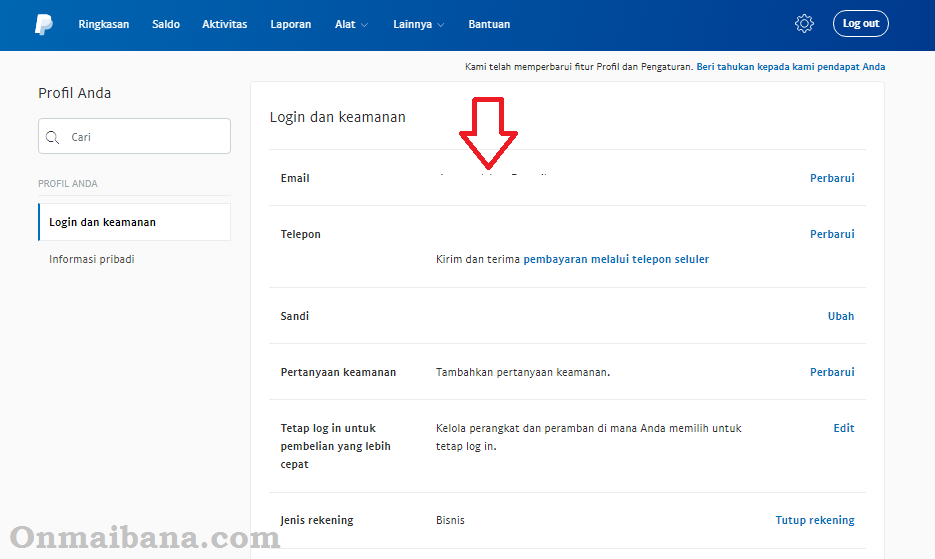Select Login dan keamanan sidebar tab
This screenshot has width=935, height=559.
coord(134,222)
